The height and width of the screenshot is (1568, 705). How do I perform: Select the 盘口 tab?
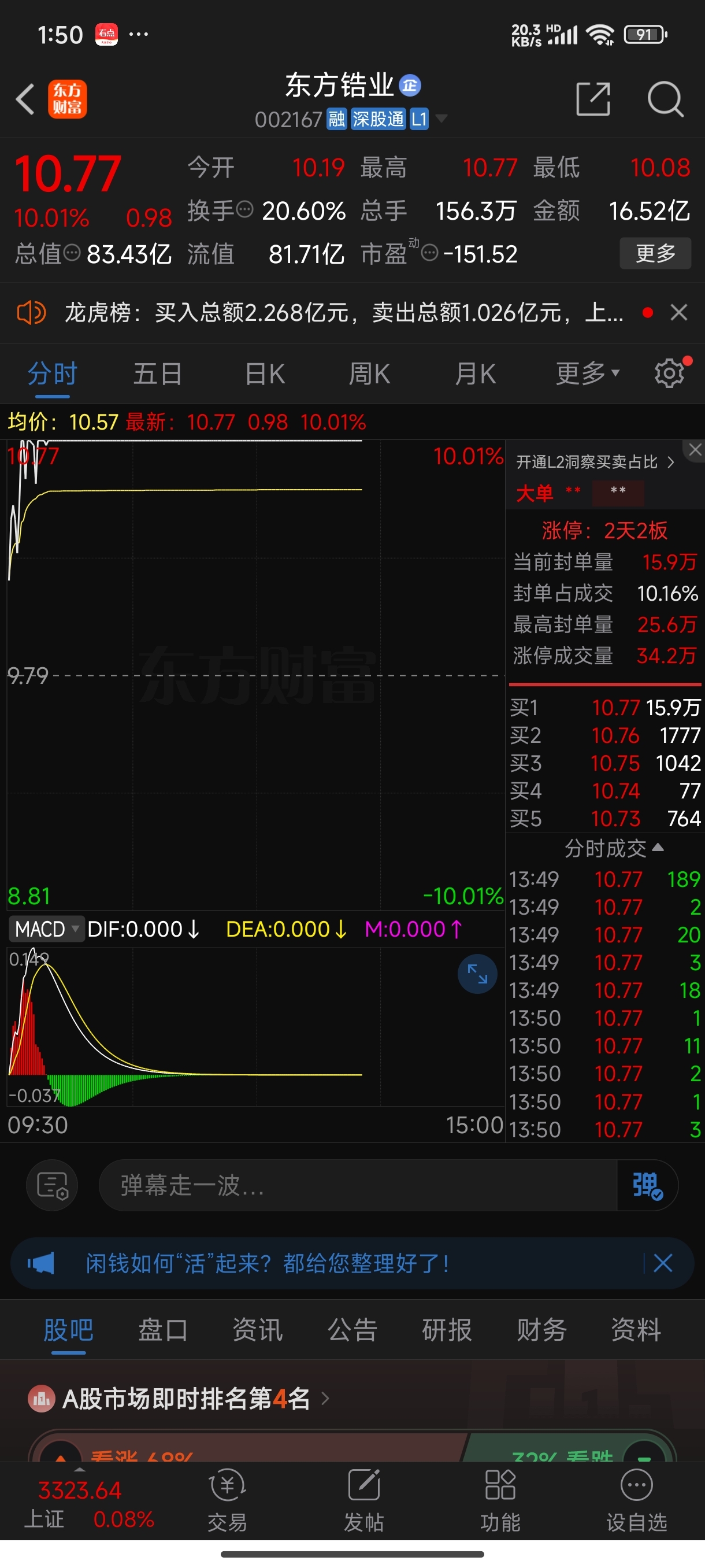pyautogui.click(x=163, y=1330)
